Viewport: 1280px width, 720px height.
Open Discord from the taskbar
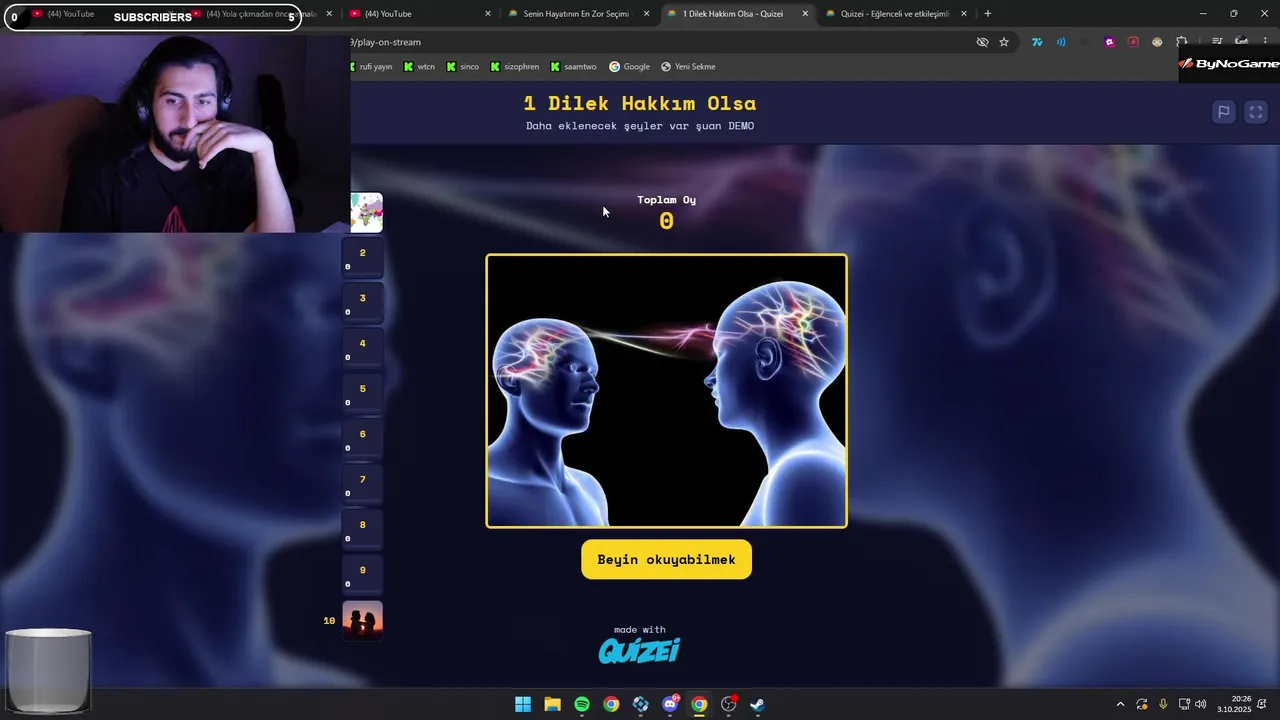(x=670, y=704)
